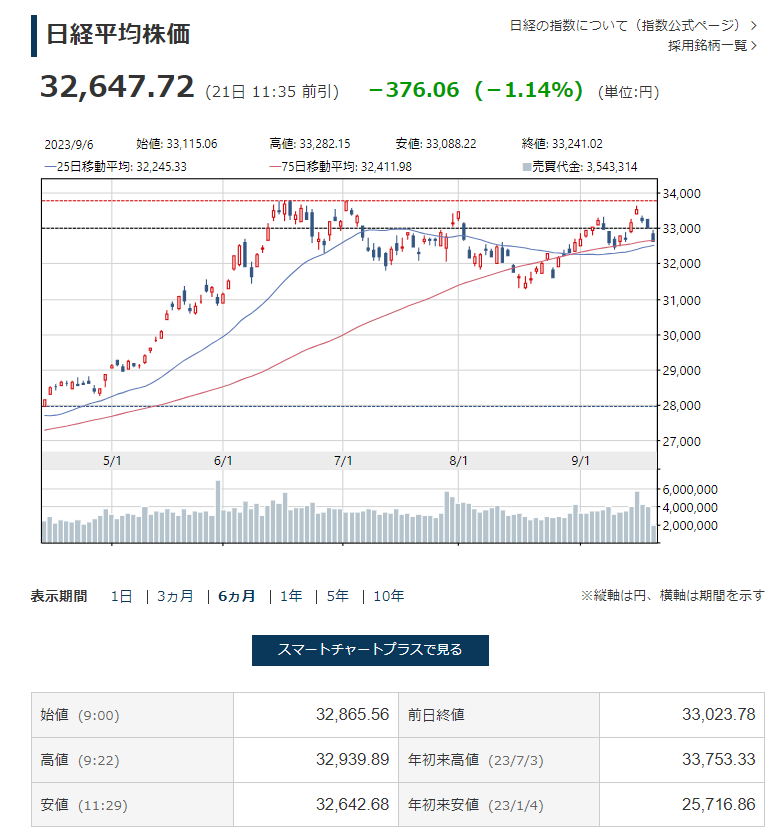Select 6ヵ月 display period
Viewport: 775px width, 837px height.
(236, 596)
